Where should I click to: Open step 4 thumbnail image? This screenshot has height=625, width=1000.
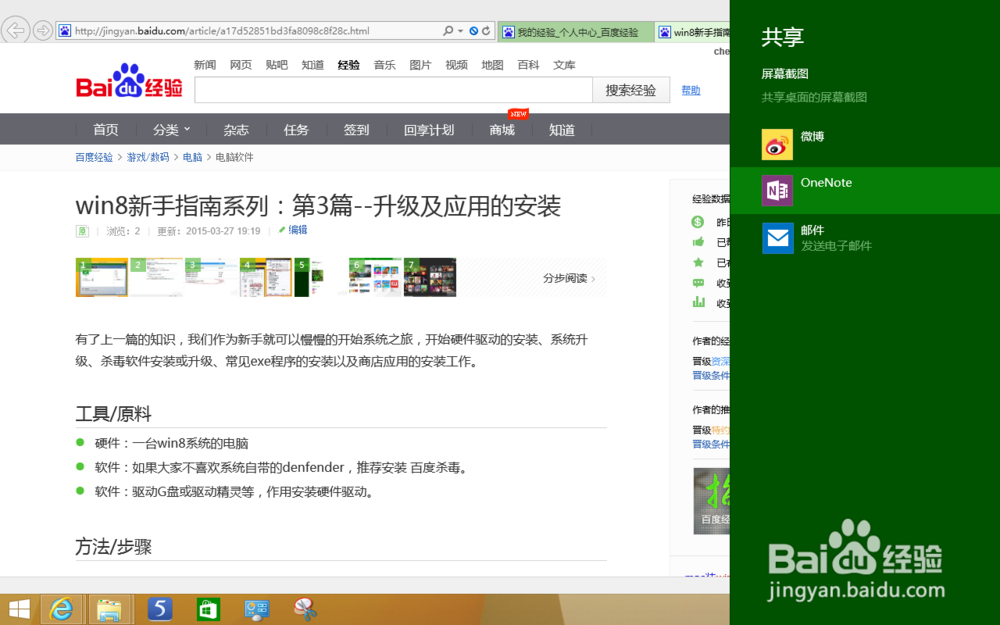tap(265, 277)
